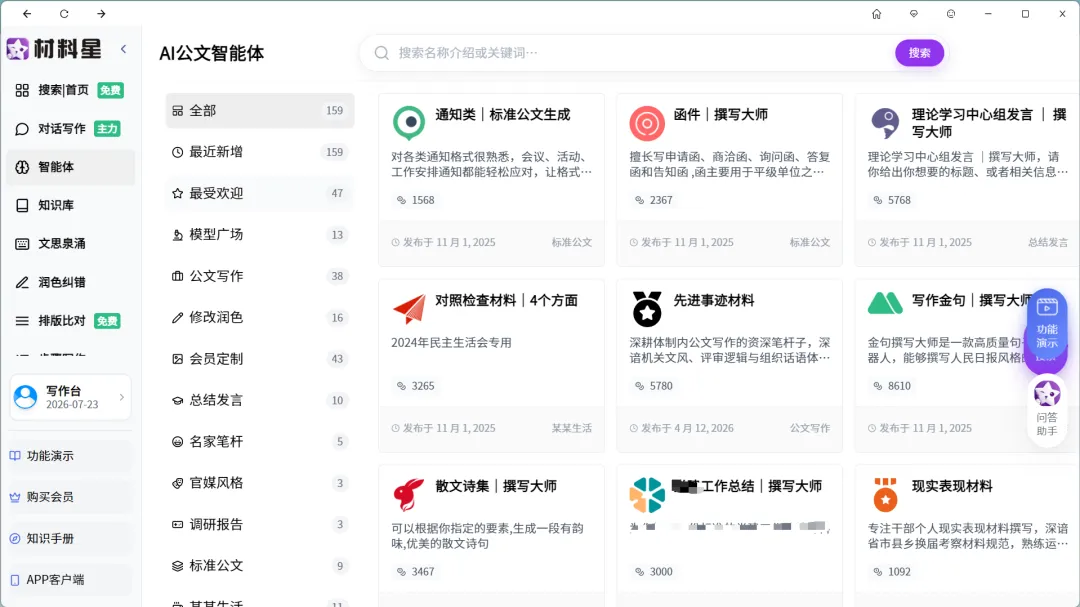Select the 全部 category
1080x607 pixels.
tap(260, 111)
